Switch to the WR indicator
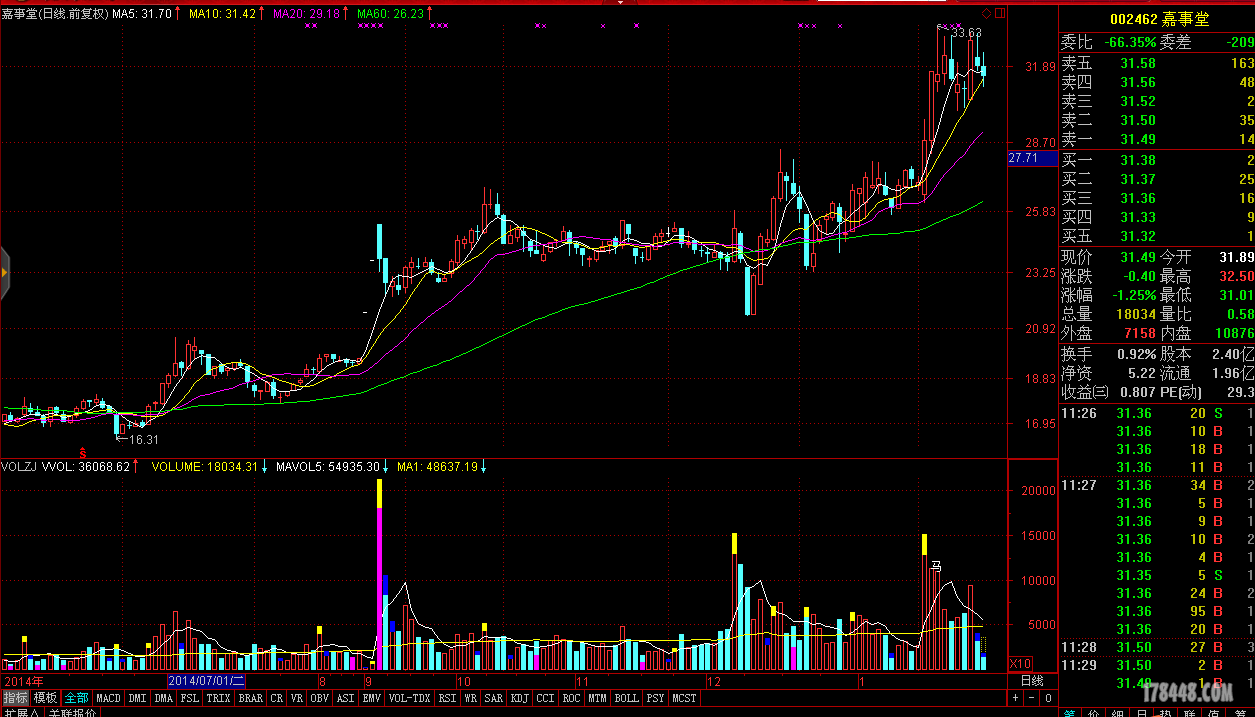This screenshot has width=1255, height=717. (471, 698)
